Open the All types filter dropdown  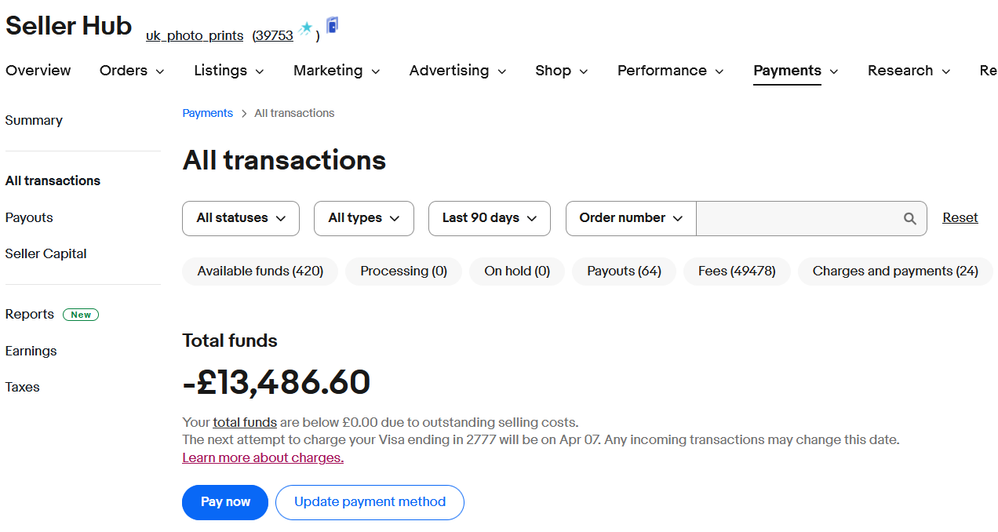pyautogui.click(x=363, y=218)
